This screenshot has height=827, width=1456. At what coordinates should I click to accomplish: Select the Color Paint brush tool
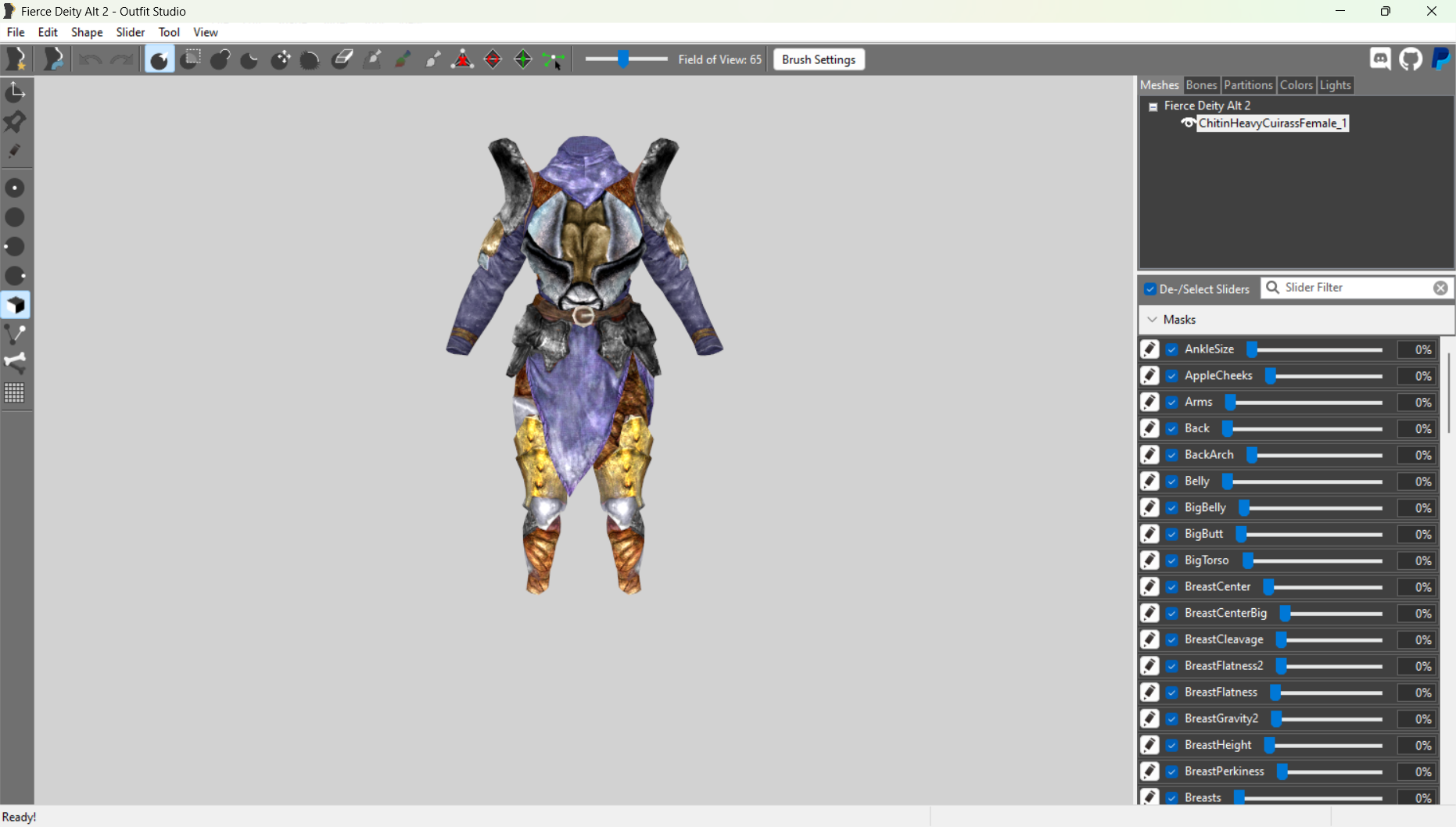pyautogui.click(x=403, y=59)
